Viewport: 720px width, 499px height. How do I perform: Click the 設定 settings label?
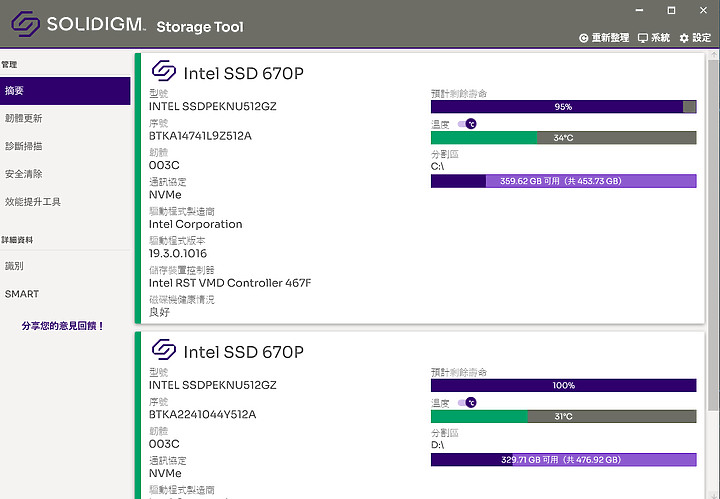[x=702, y=38]
